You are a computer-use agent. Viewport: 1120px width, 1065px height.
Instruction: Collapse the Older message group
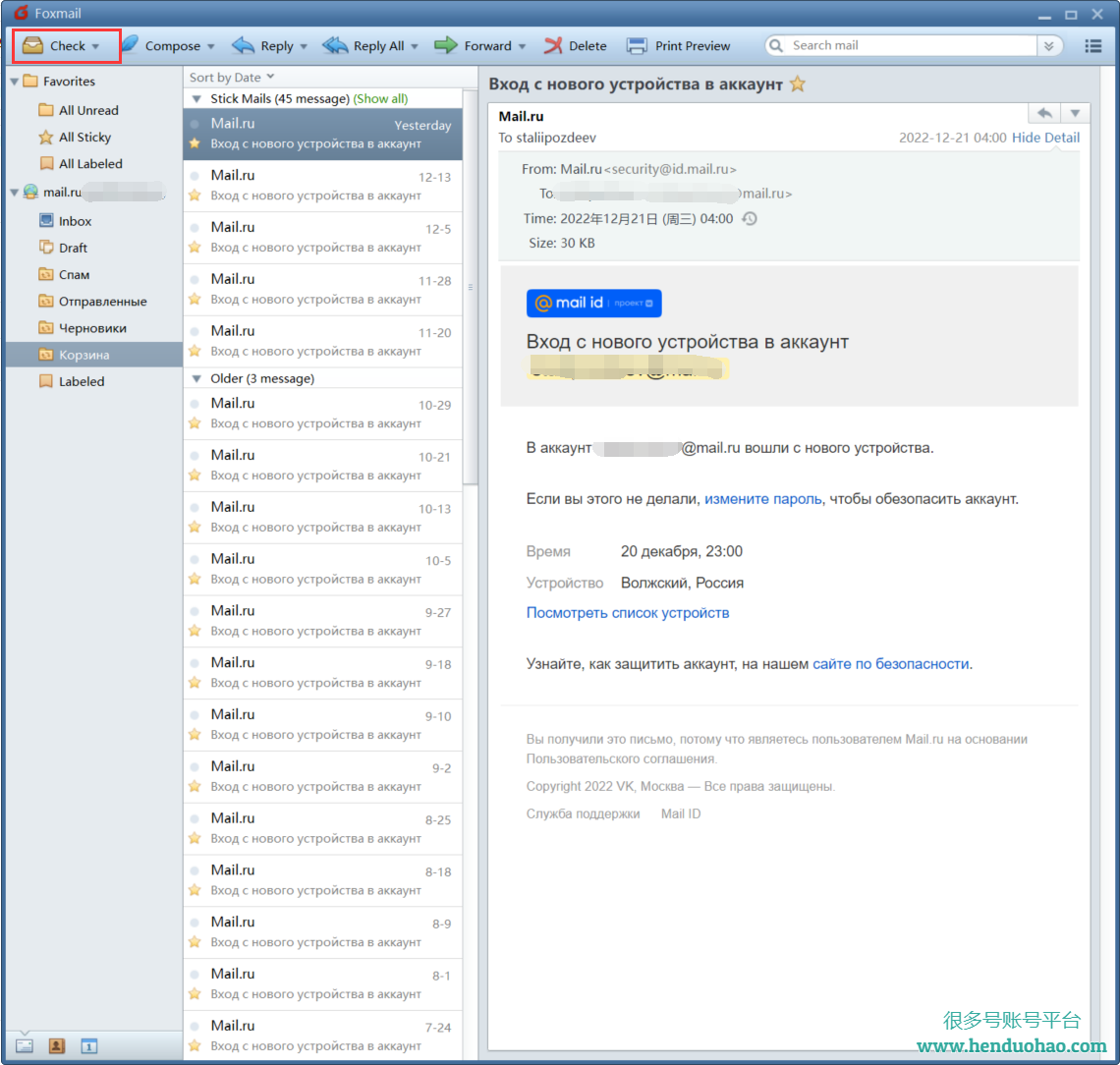tap(197, 379)
